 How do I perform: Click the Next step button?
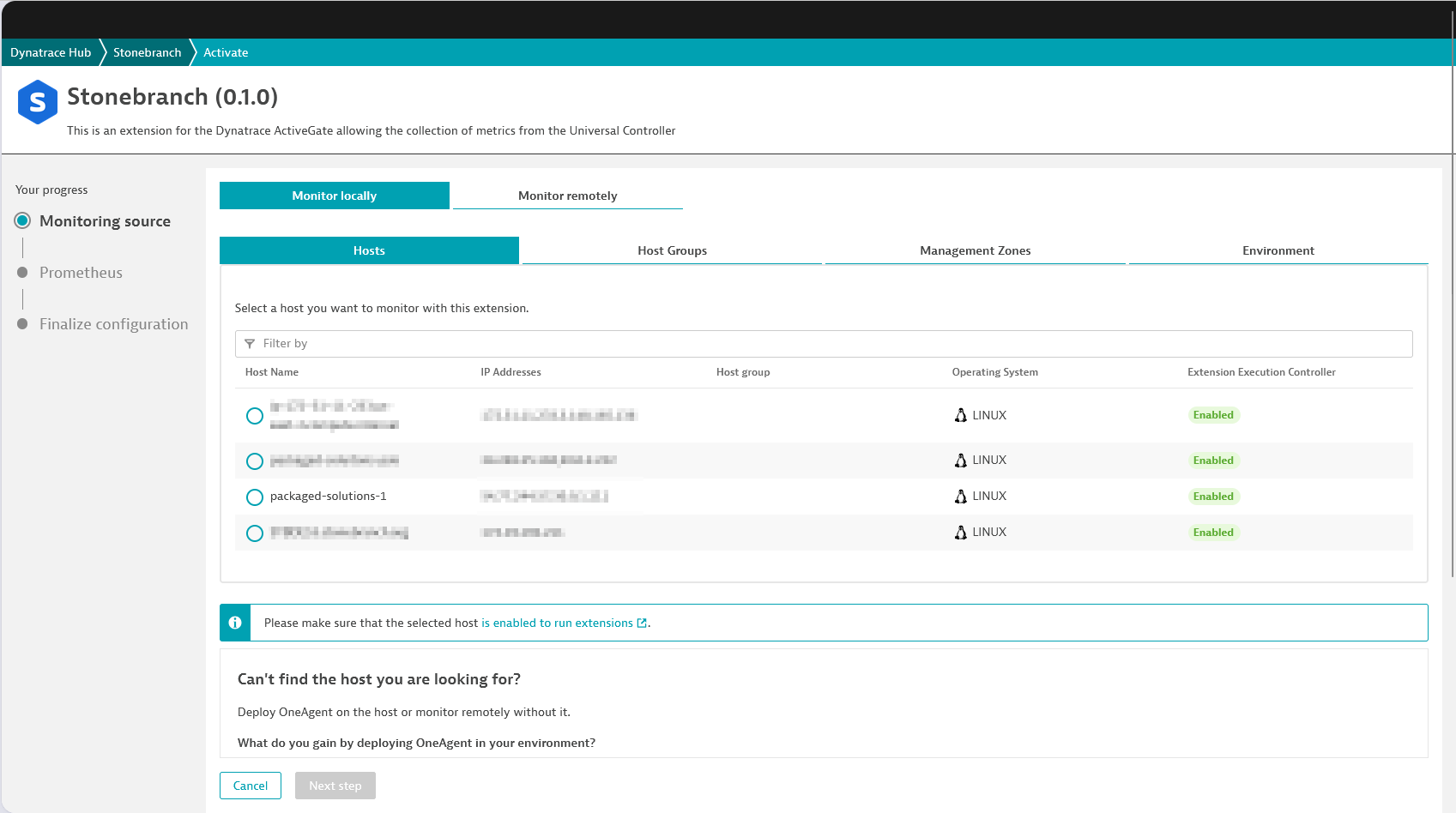(x=335, y=786)
